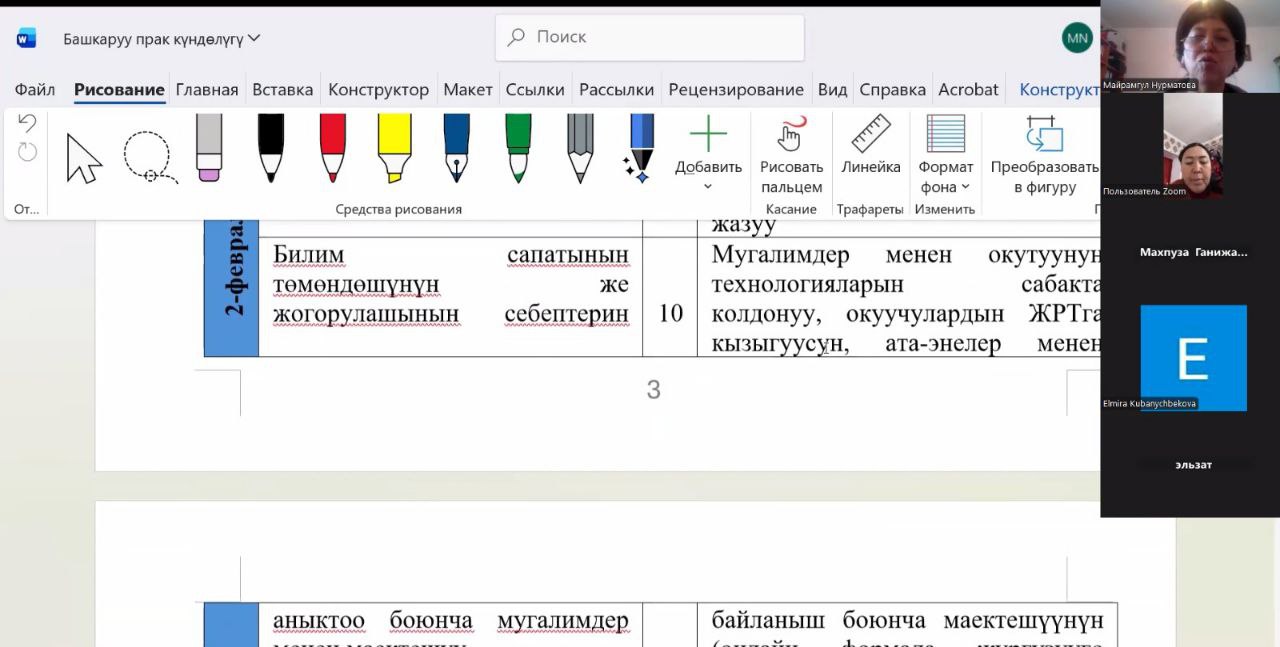1280x647 pixels.
Task: Switch to the Рецензирование tab
Action: (x=736, y=90)
